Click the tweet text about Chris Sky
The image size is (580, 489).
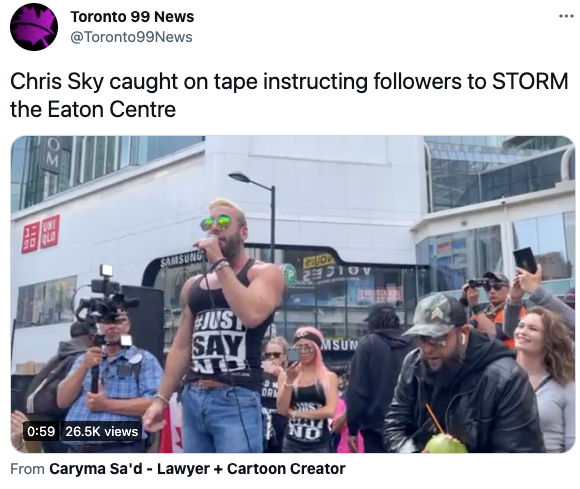[289, 95]
